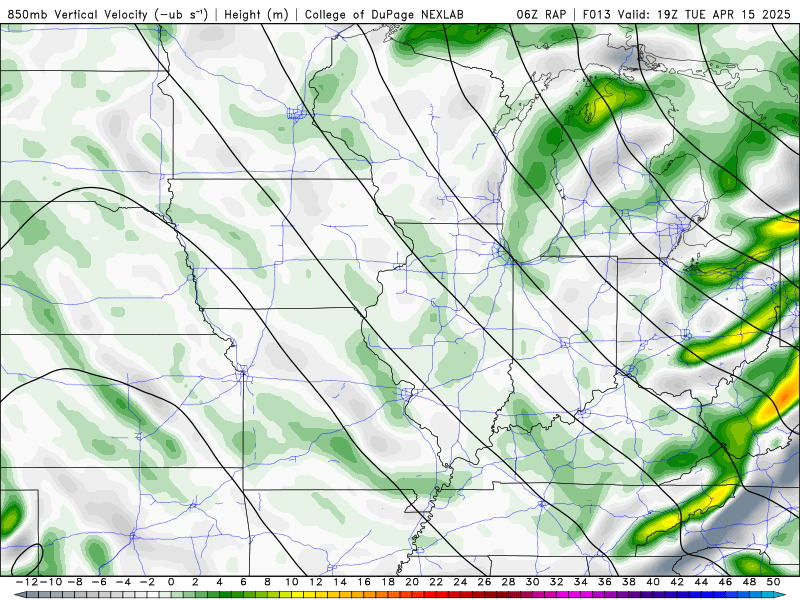The image size is (800, 600).
Task: Click the '44' value on the color scale
Action: click(701, 582)
